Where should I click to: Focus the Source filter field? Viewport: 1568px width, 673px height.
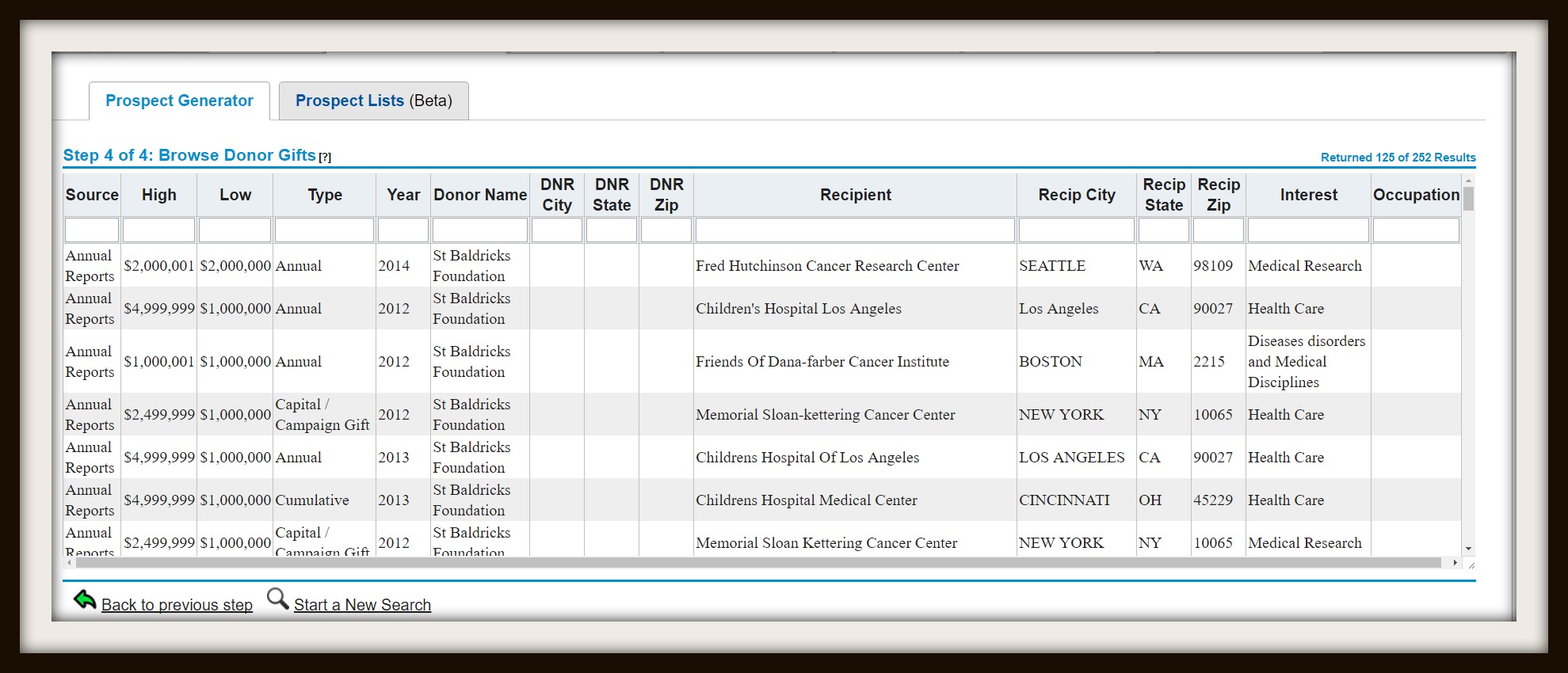(x=92, y=230)
